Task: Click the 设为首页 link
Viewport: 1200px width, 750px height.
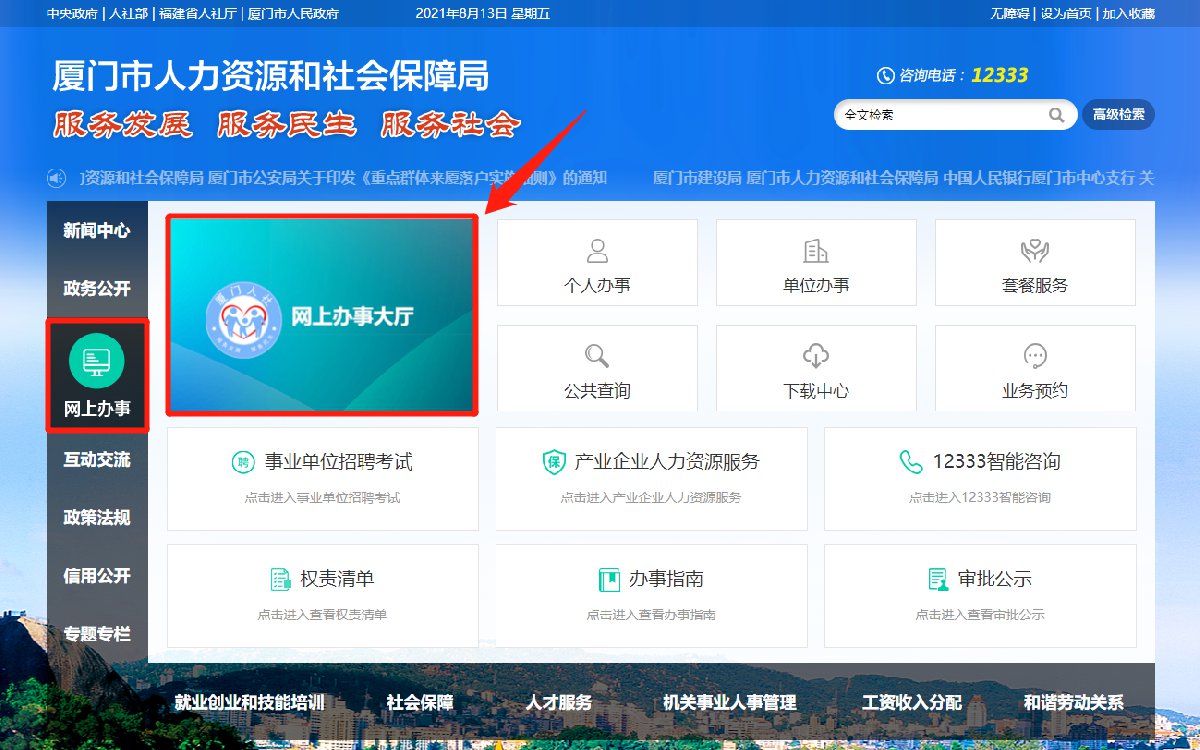Action: 1067,14
